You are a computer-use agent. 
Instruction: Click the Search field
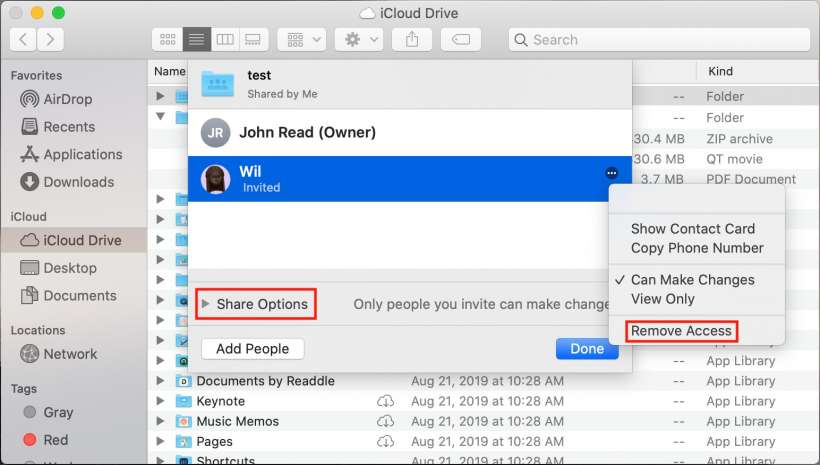(x=659, y=40)
